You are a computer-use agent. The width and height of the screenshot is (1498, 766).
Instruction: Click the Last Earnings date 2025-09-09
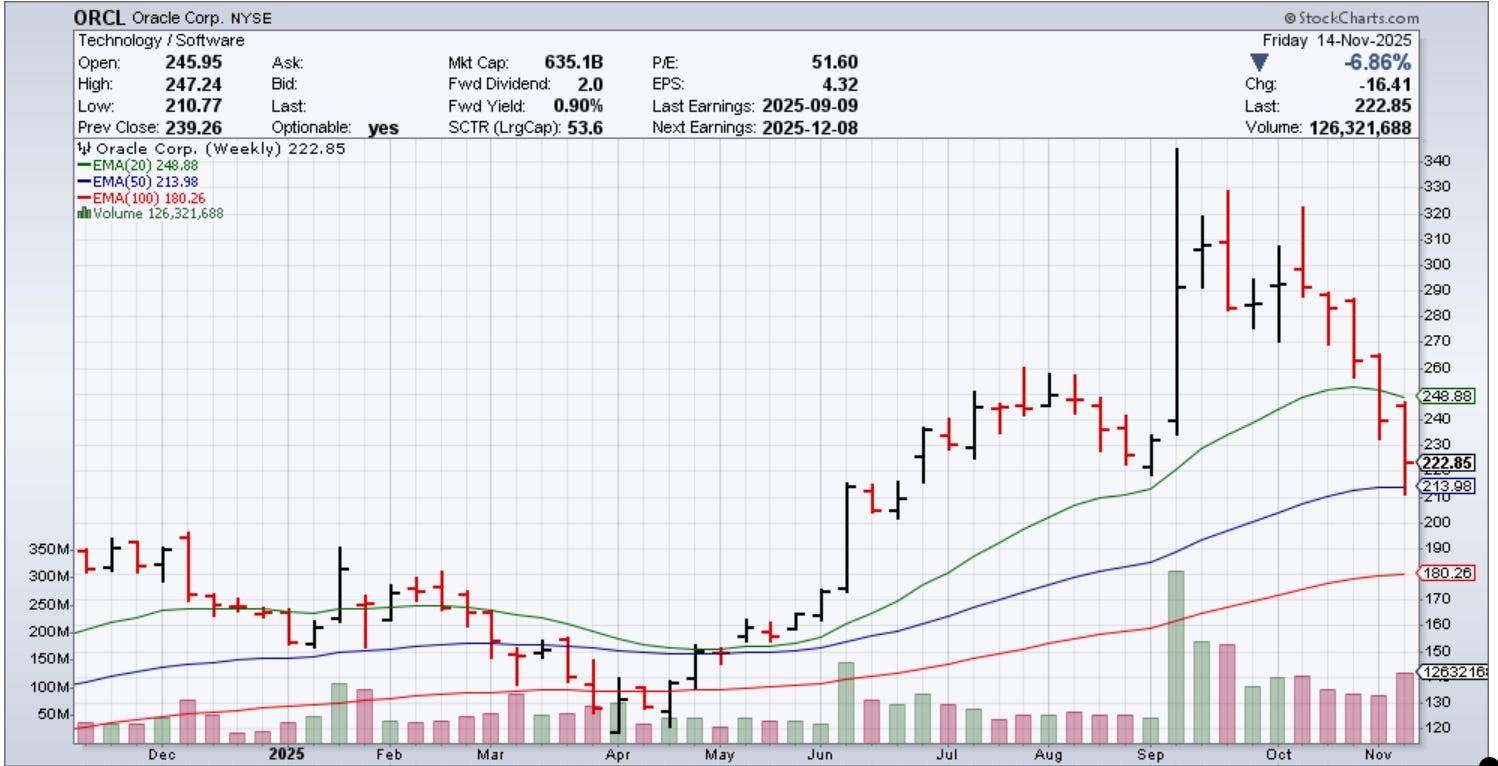810,106
